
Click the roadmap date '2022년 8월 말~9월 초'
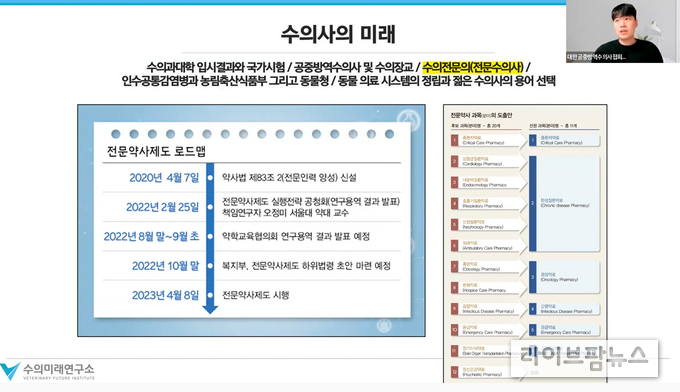point(151,236)
